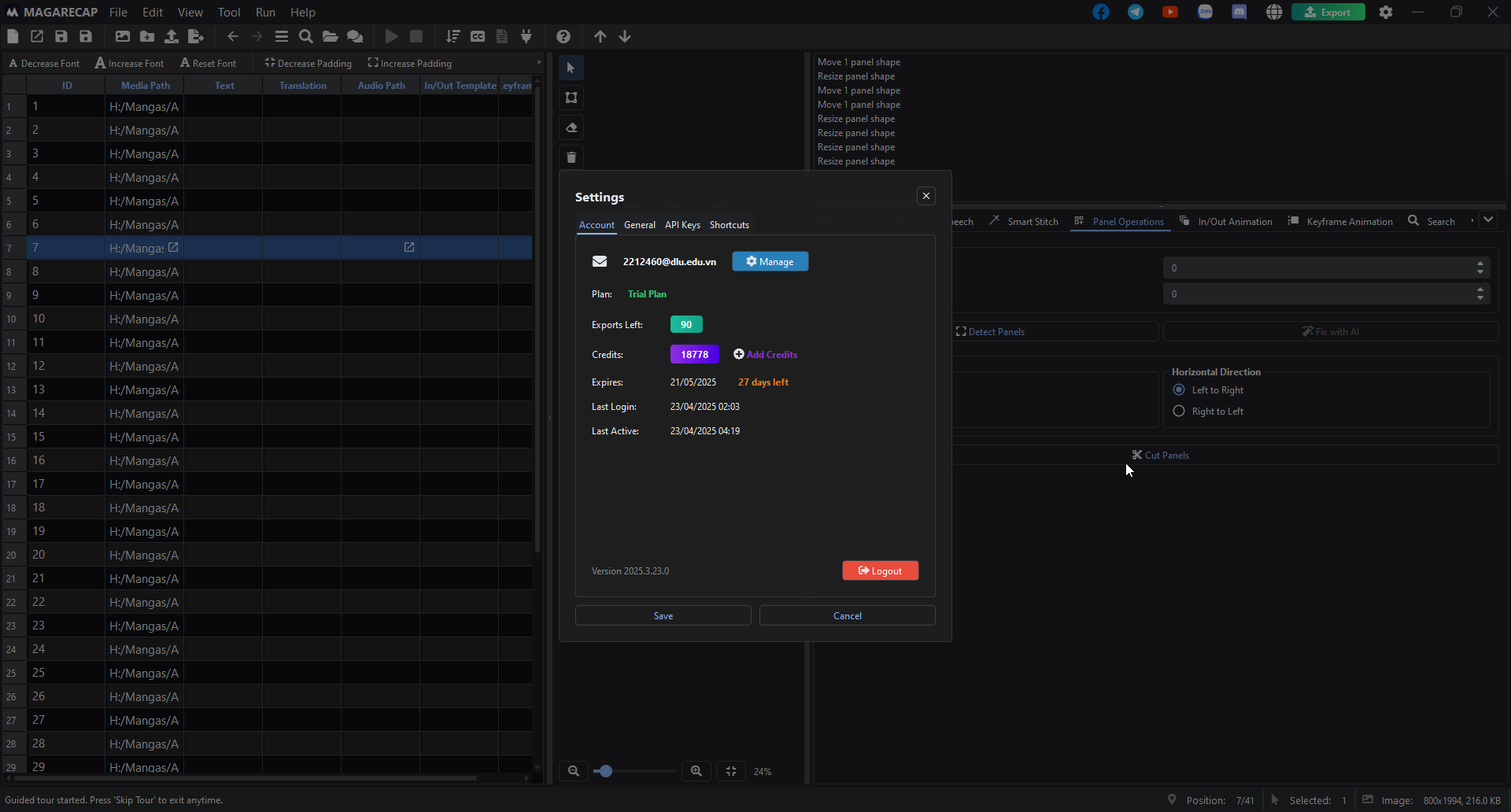This screenshot has width=1511, height=812.
Task: Click the magnifier search icon in toolbar
Action: click(x=306, y=36)
